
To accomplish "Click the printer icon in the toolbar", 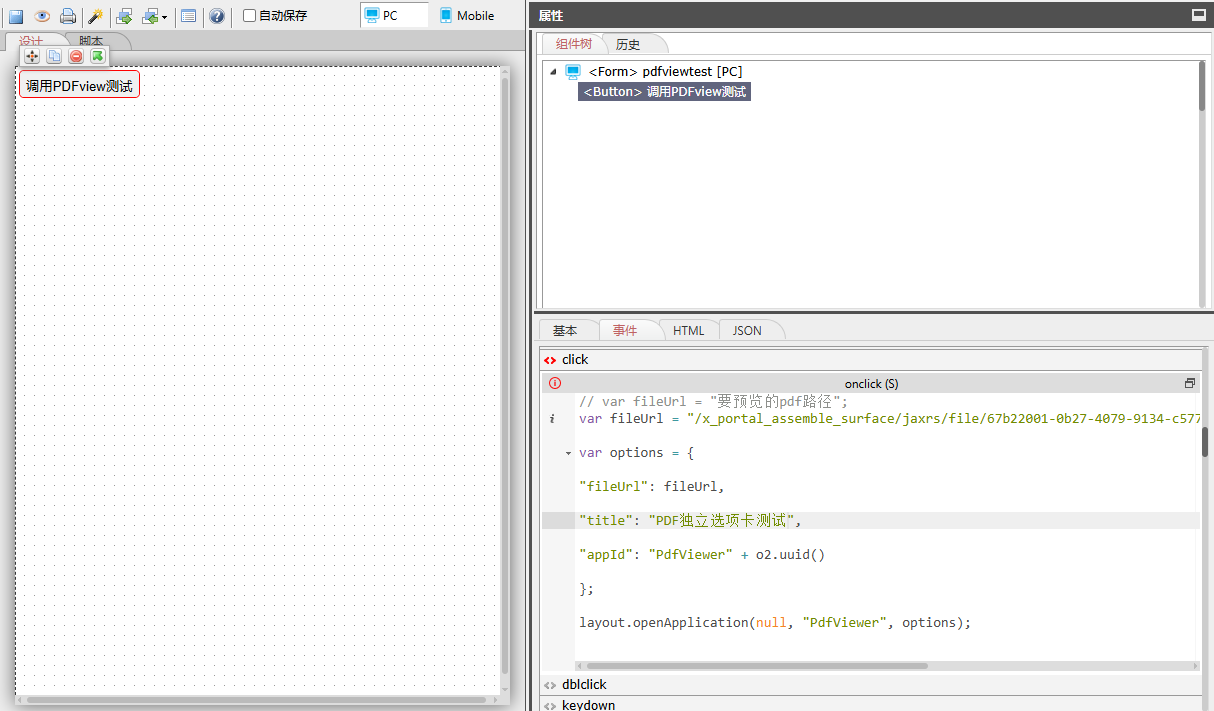I will [x=67, y=16].
